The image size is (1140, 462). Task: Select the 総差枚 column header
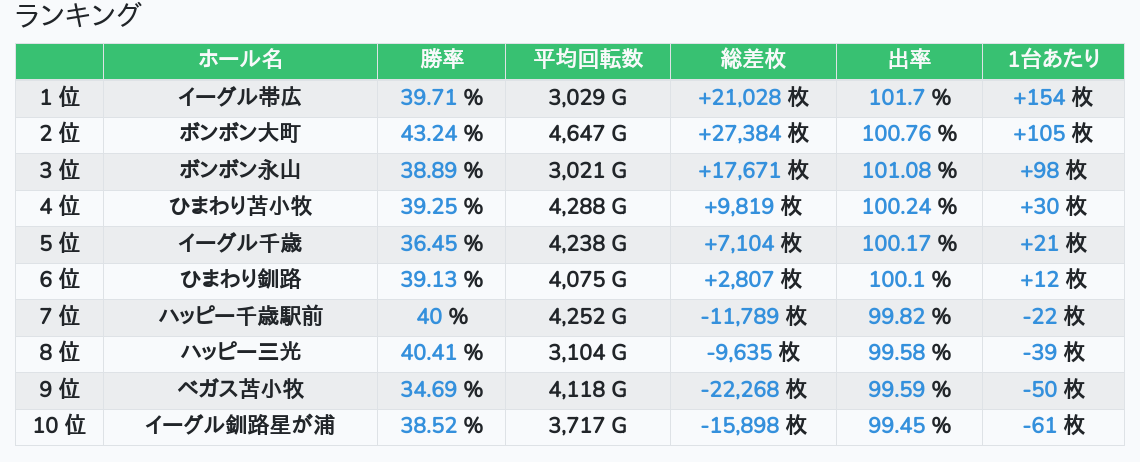click(x=753, y=60)
